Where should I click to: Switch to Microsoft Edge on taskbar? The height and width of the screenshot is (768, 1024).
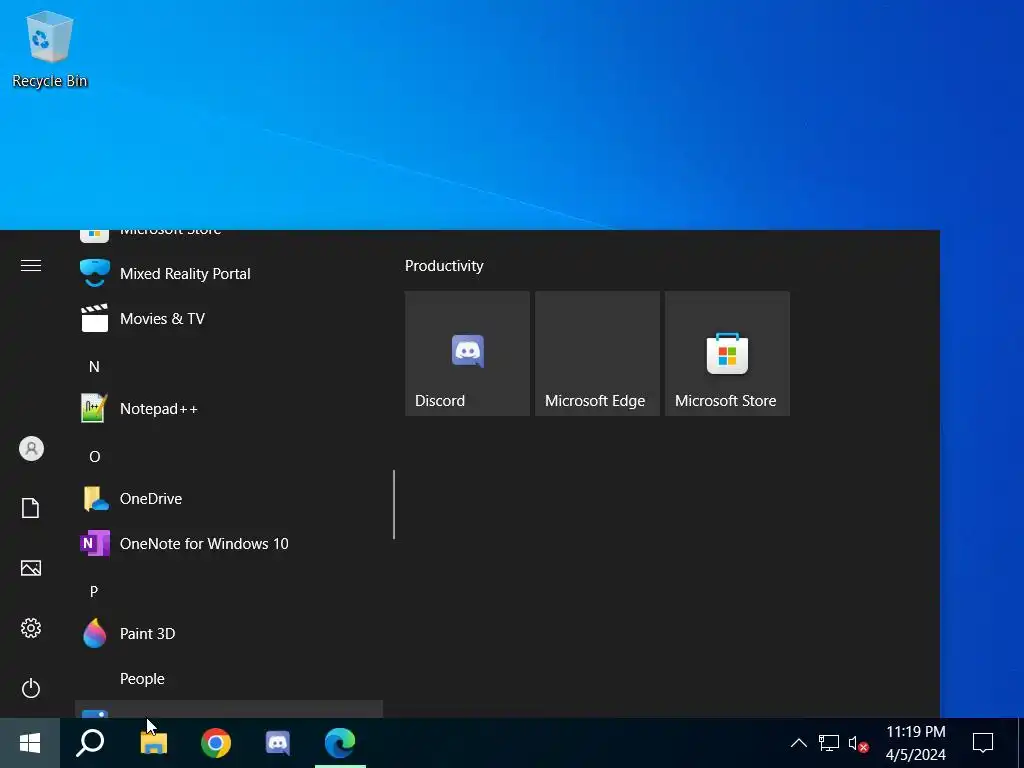(340, 743)
